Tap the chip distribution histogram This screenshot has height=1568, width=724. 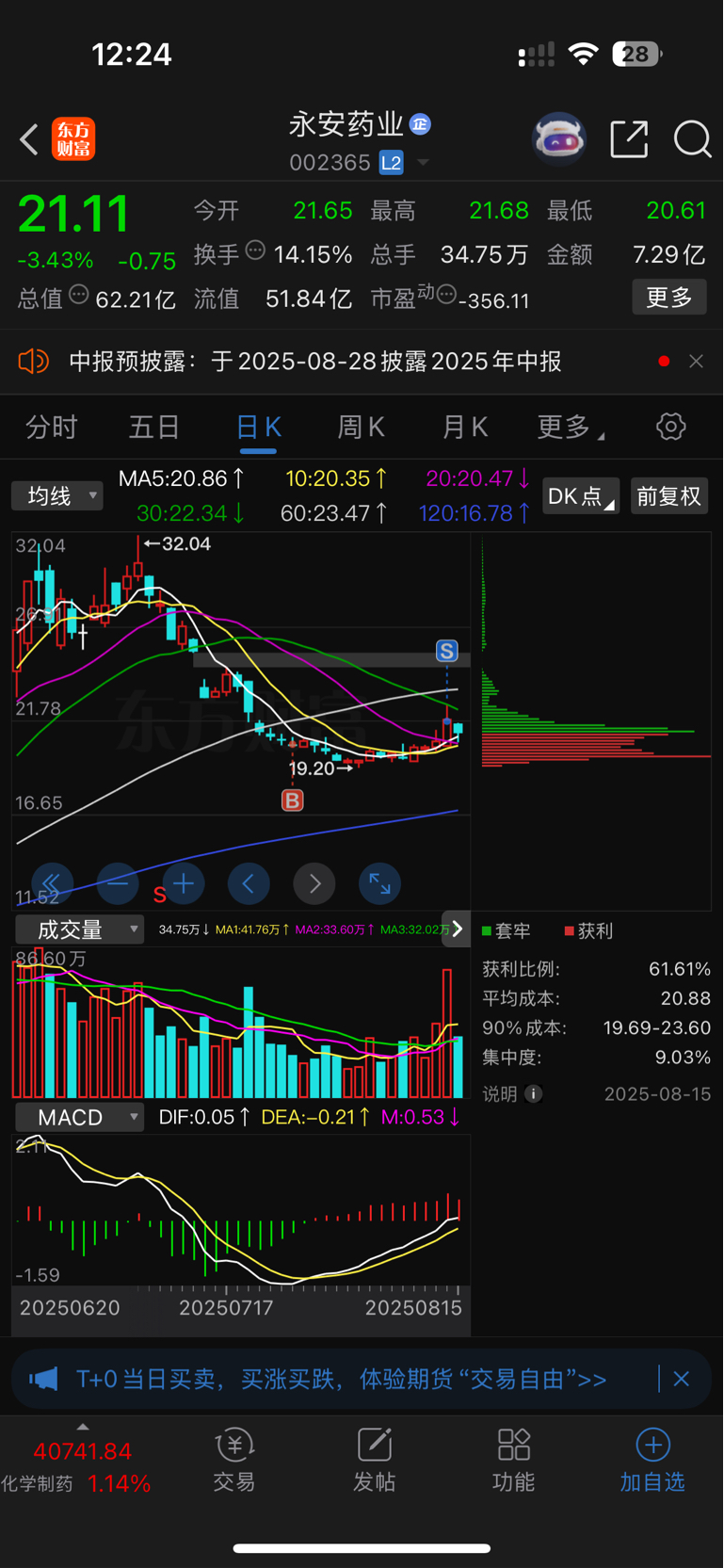tap(595, 721)
